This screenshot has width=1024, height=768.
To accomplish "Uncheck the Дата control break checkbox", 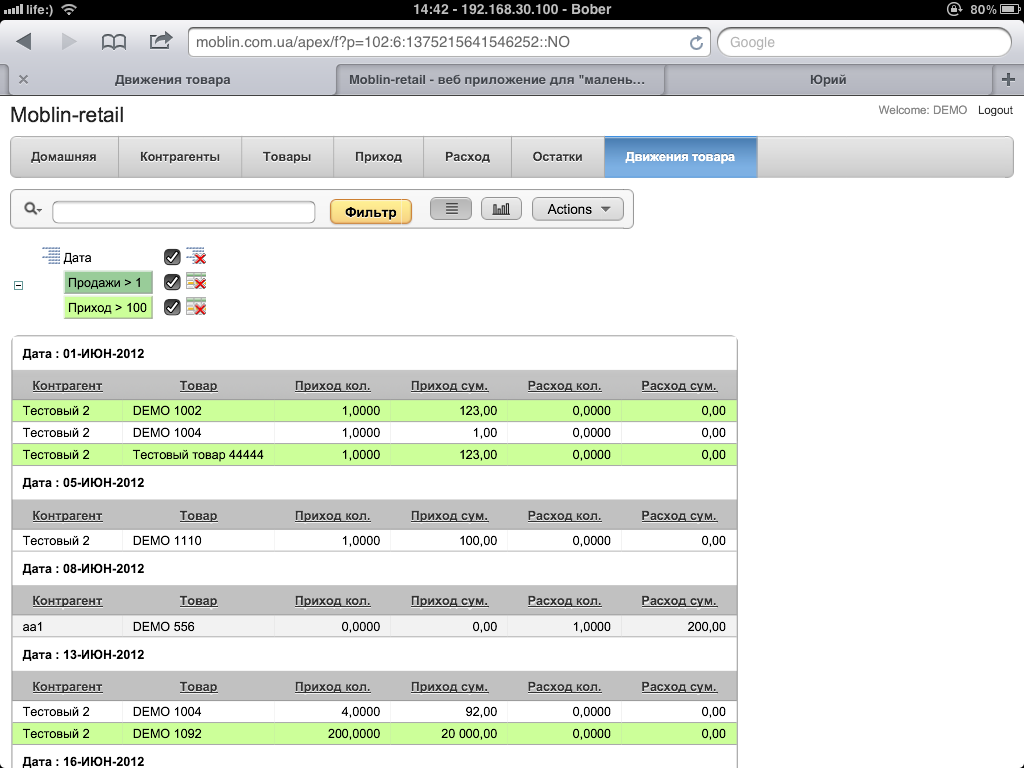I will [172, 257].
